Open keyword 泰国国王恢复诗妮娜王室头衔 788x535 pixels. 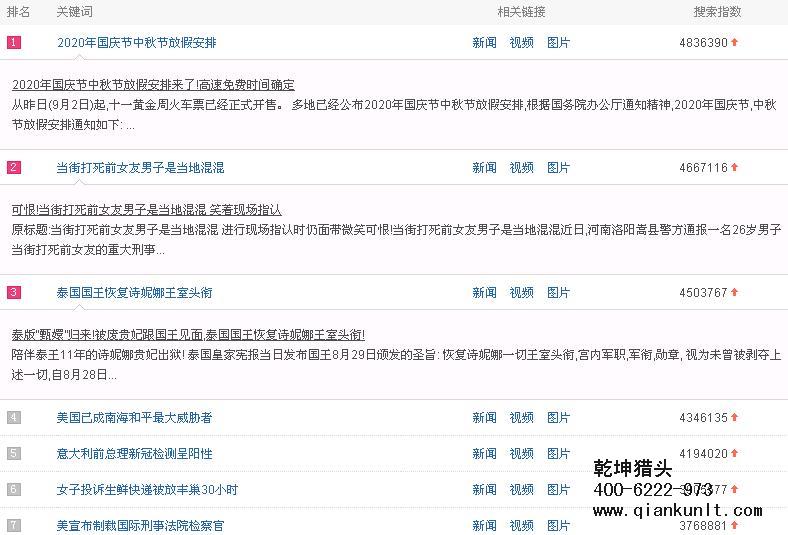click(x=134, y=293)
